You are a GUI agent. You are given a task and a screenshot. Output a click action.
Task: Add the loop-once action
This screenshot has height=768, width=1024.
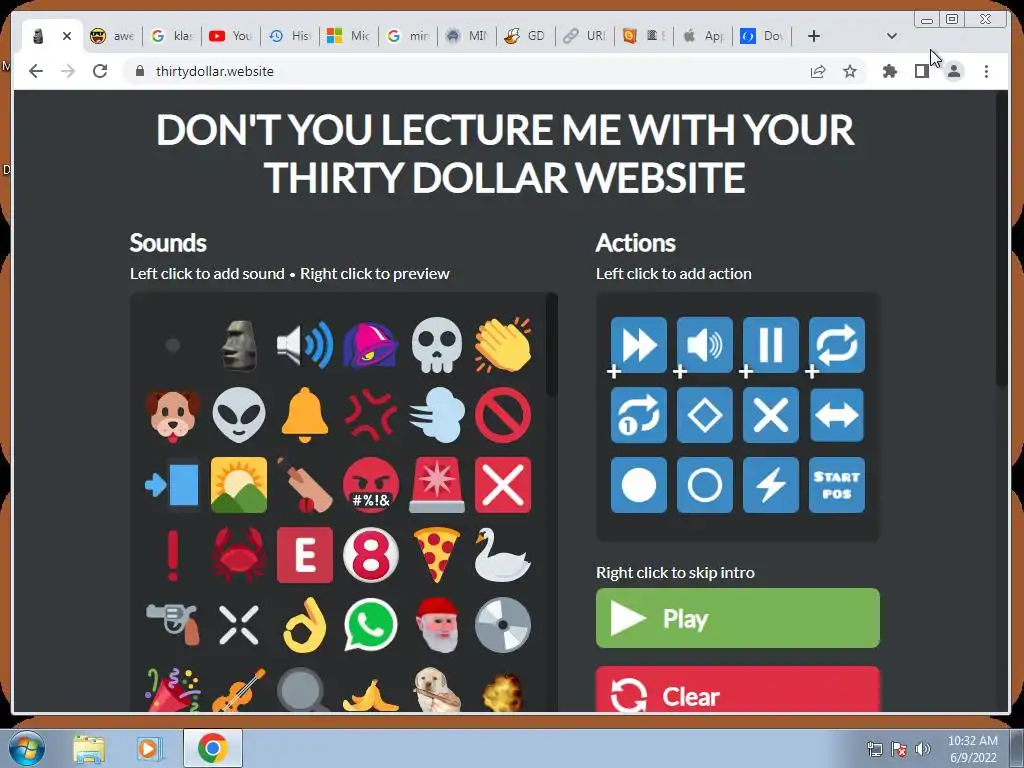[x=639, y=415]
